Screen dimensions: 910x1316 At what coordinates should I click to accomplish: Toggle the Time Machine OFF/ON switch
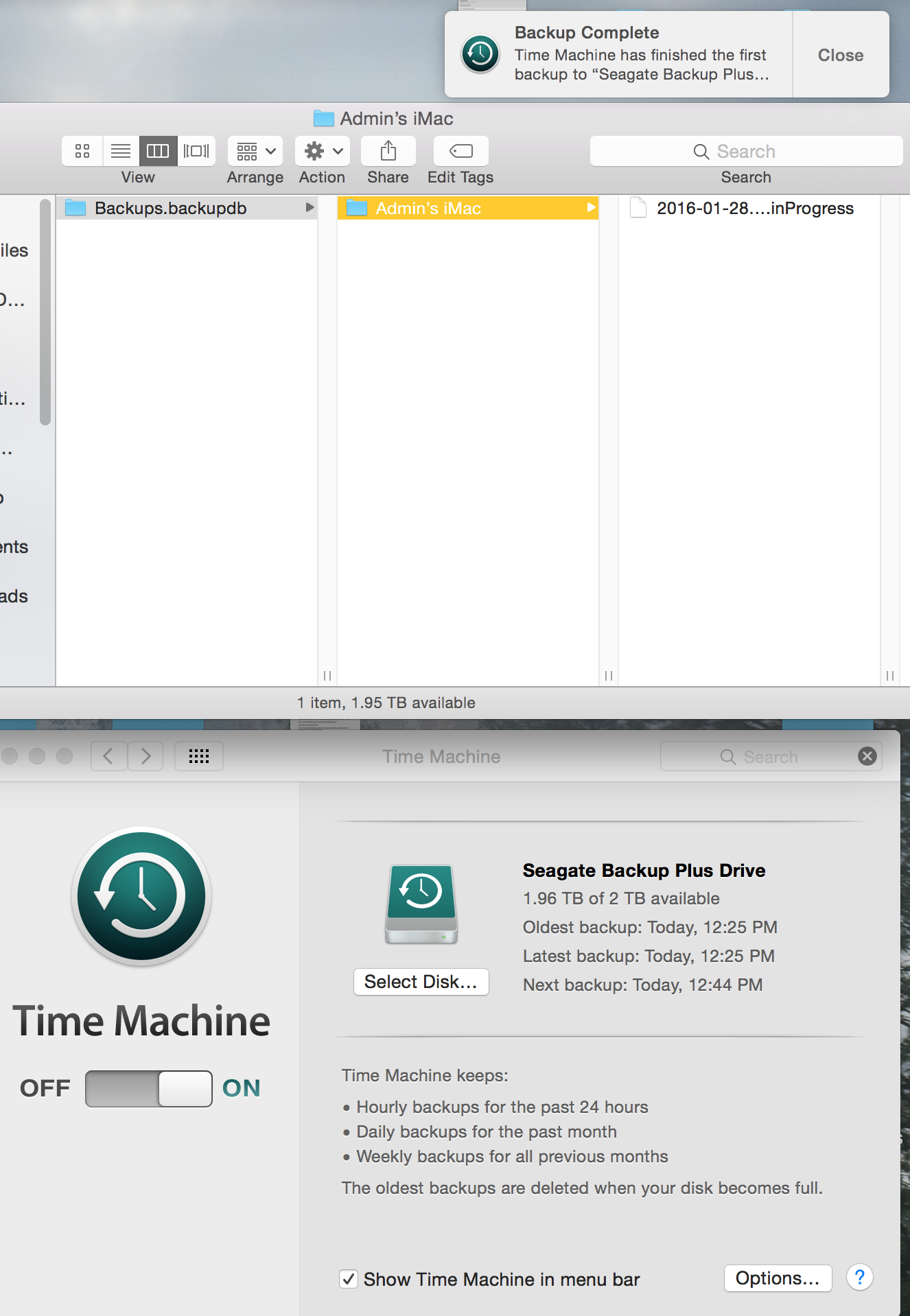point(149,1088)
